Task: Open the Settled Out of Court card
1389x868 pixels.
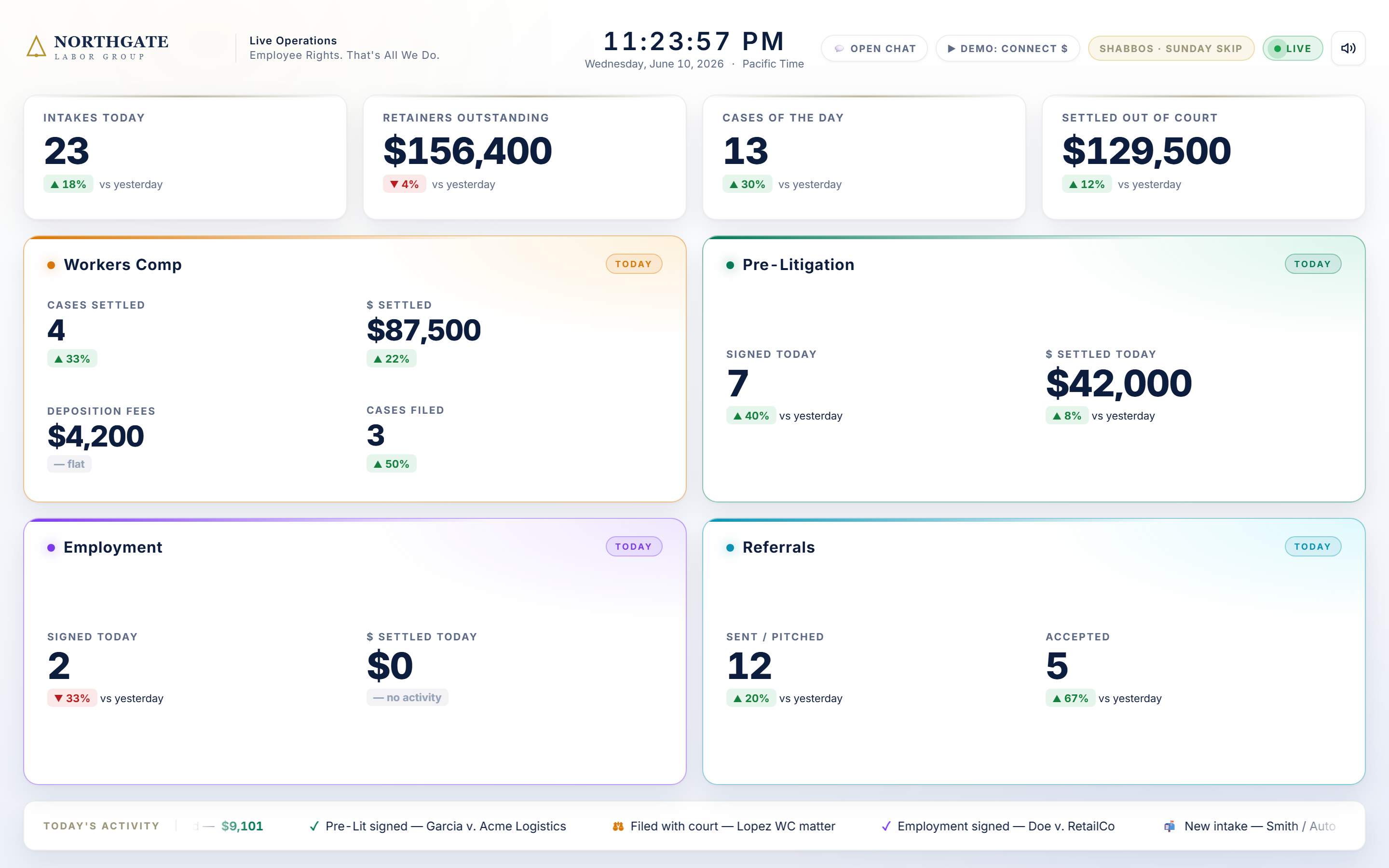Action: (1204, 157)
